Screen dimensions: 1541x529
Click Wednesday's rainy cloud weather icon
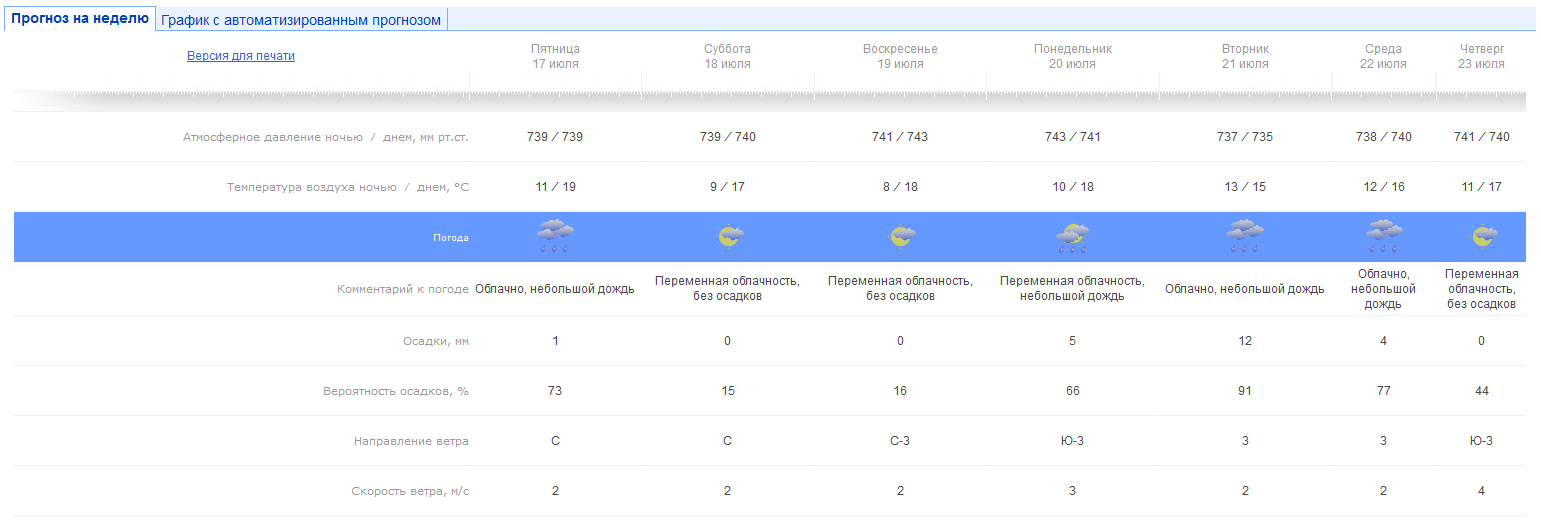pos(1383,236)
